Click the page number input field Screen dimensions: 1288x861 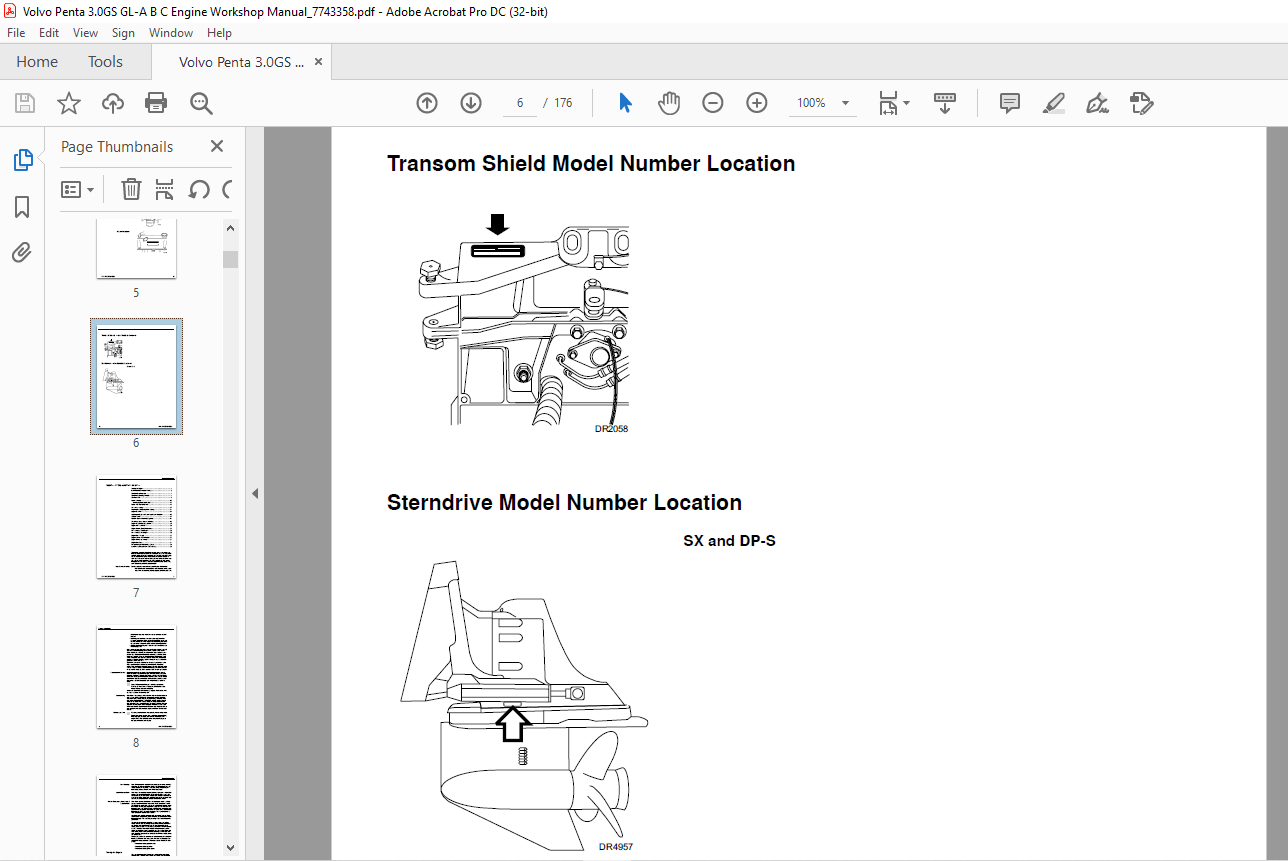[x=520, y=103]
